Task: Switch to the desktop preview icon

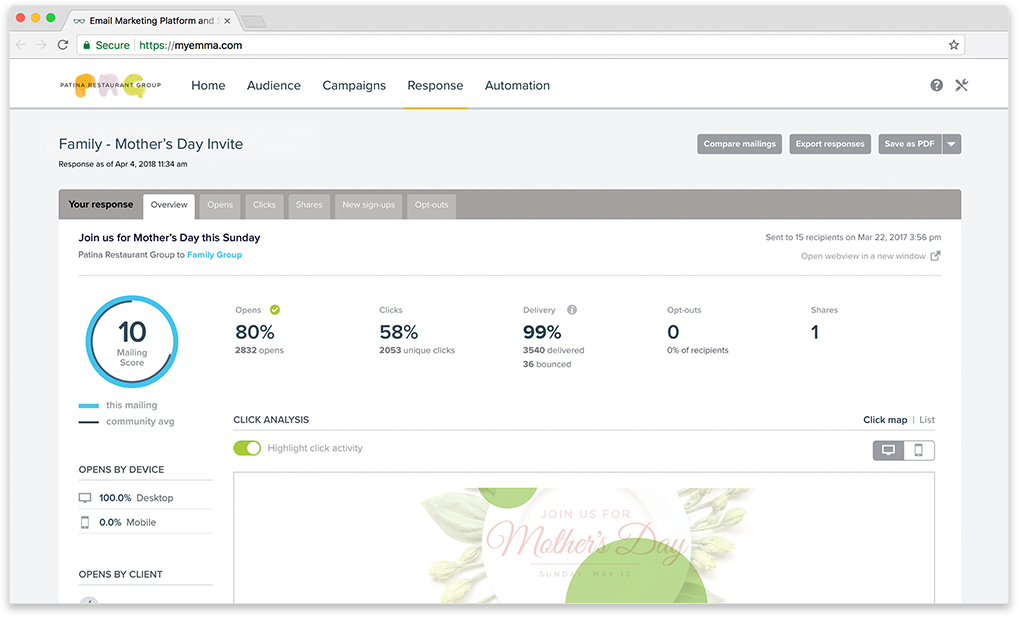Action: [x=888, y=450]
